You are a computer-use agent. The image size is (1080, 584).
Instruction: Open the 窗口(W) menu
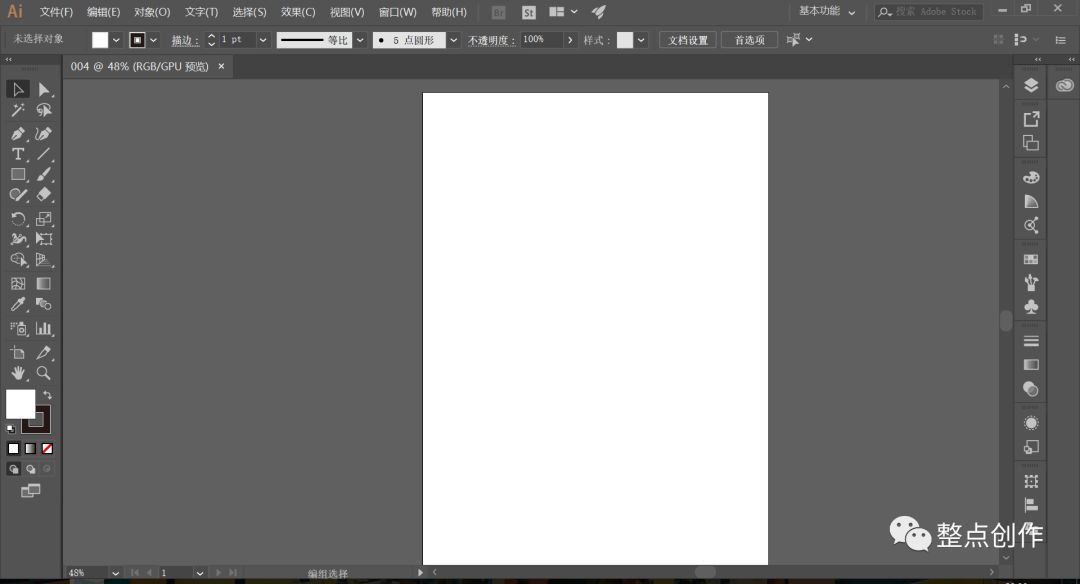pos(397,12)
